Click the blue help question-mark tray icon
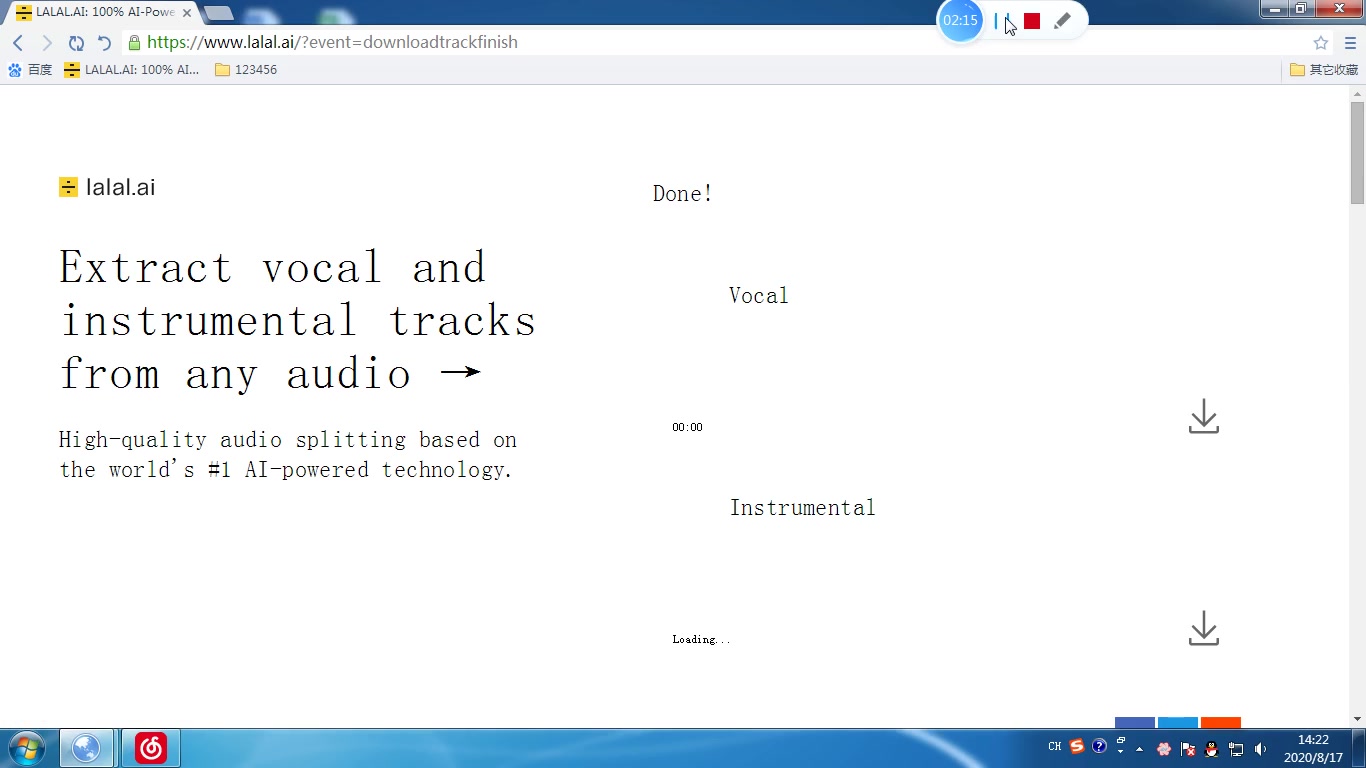The image size is (1366, 768). (1100, 746)
